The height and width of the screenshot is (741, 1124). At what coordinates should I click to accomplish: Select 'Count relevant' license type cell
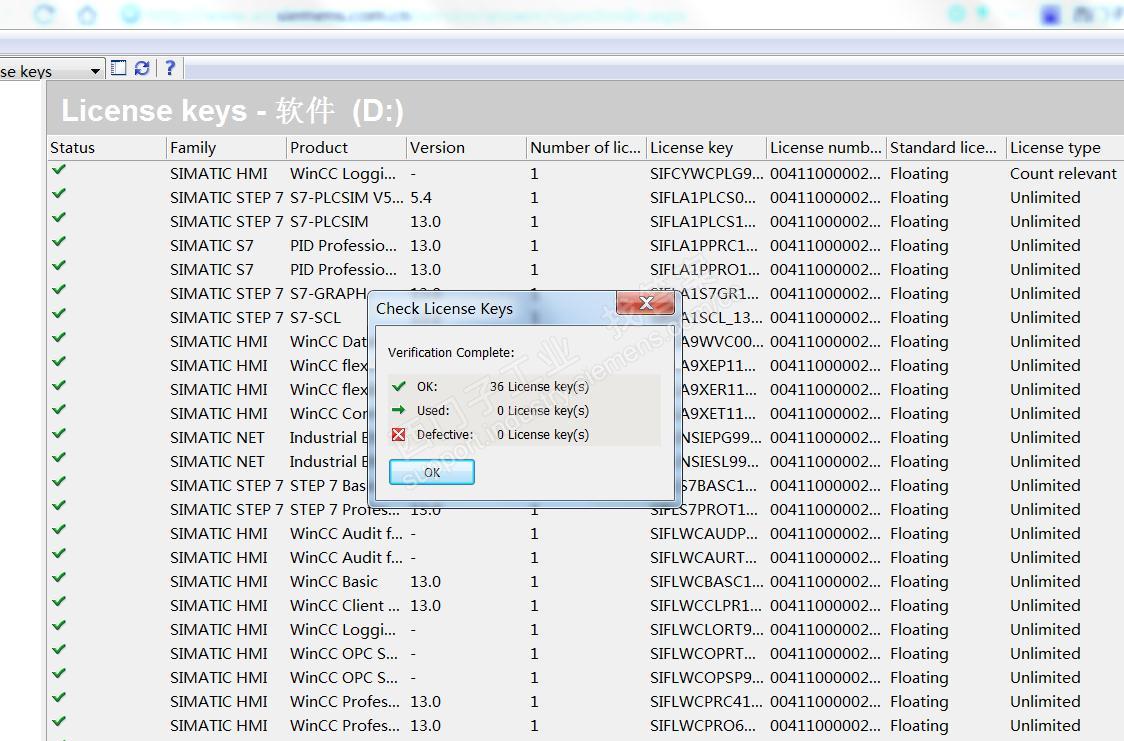click(x=1063, y=173)
